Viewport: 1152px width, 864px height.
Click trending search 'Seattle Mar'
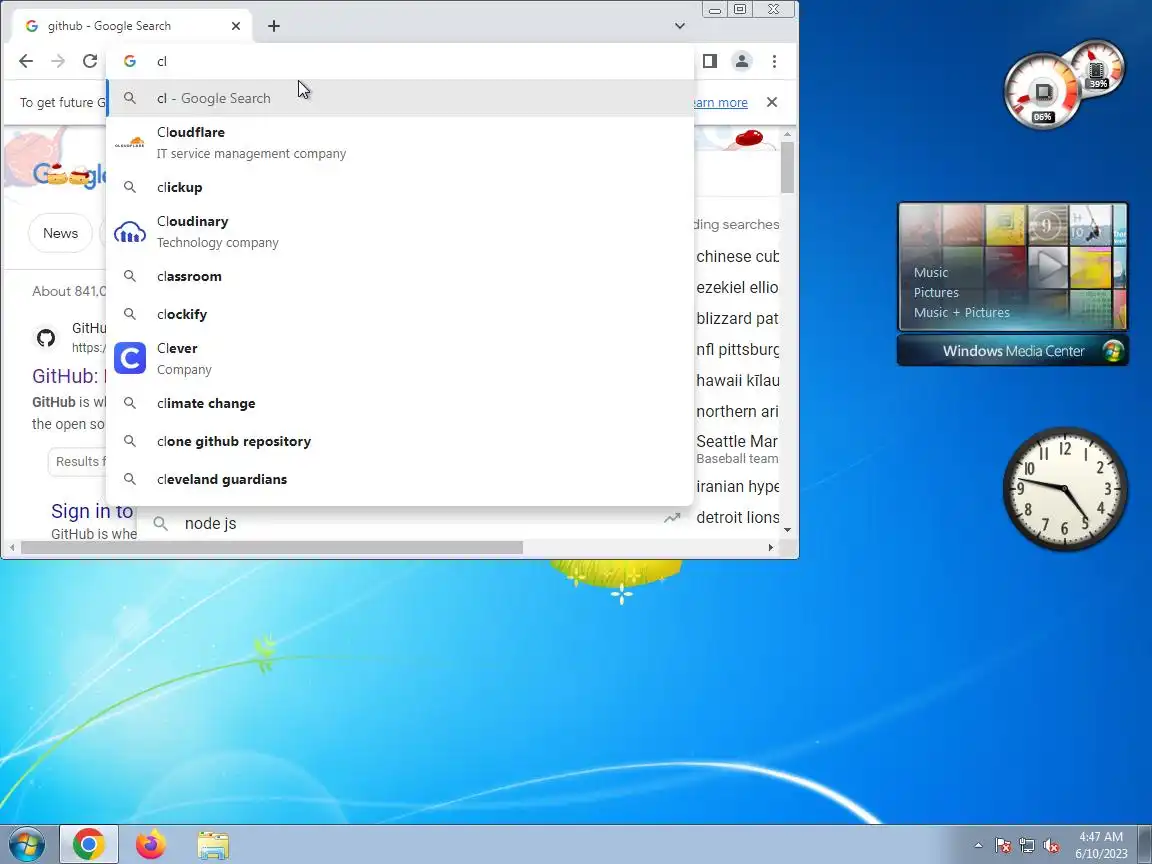click(737, 442)
